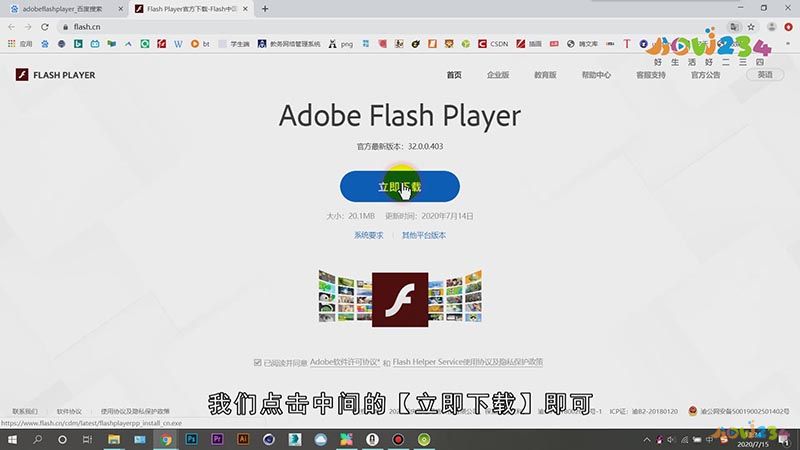
Task: Select 首页 in the site navigation
Action: [454, 75]
